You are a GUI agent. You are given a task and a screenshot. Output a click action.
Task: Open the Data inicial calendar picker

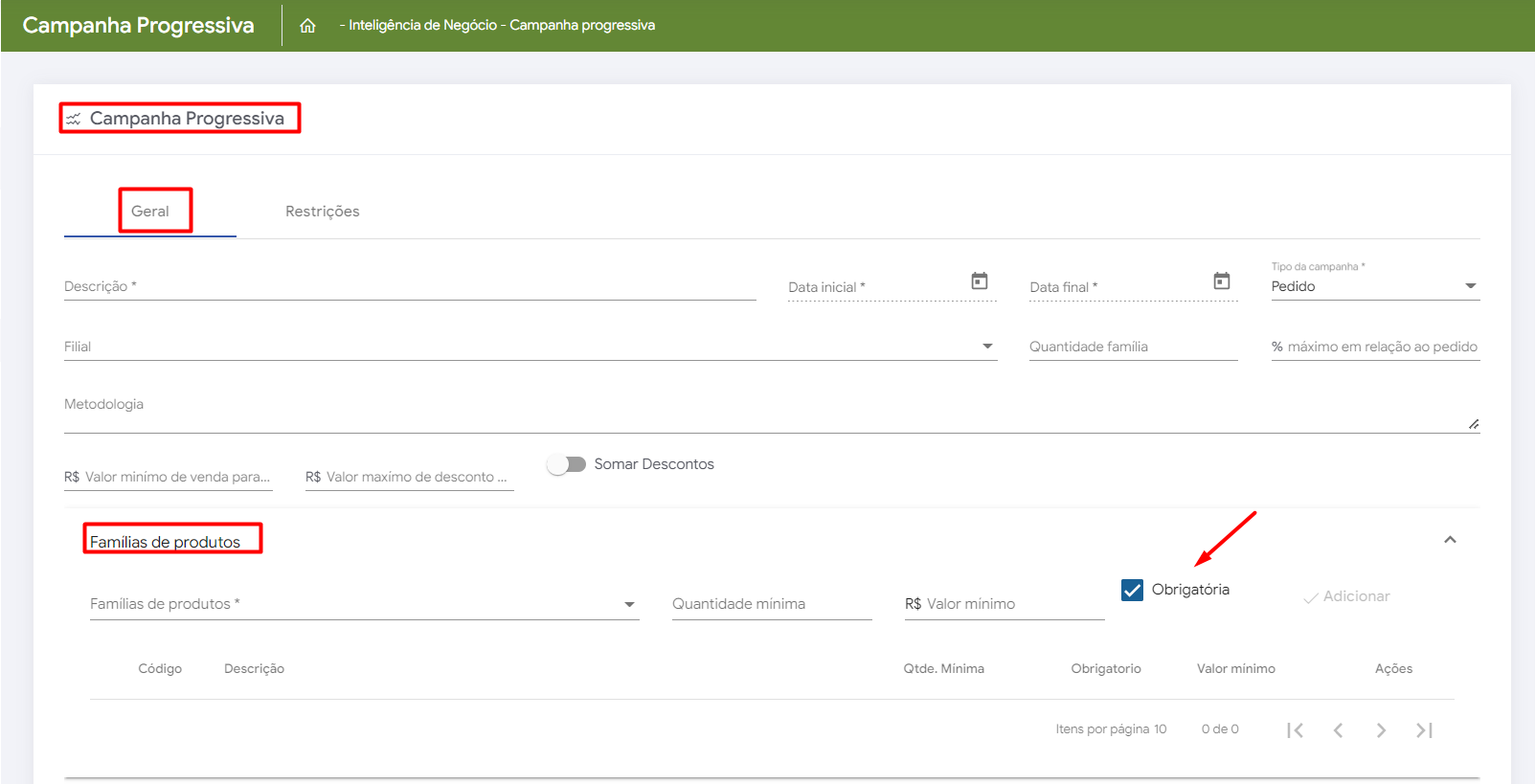[979, 281]
